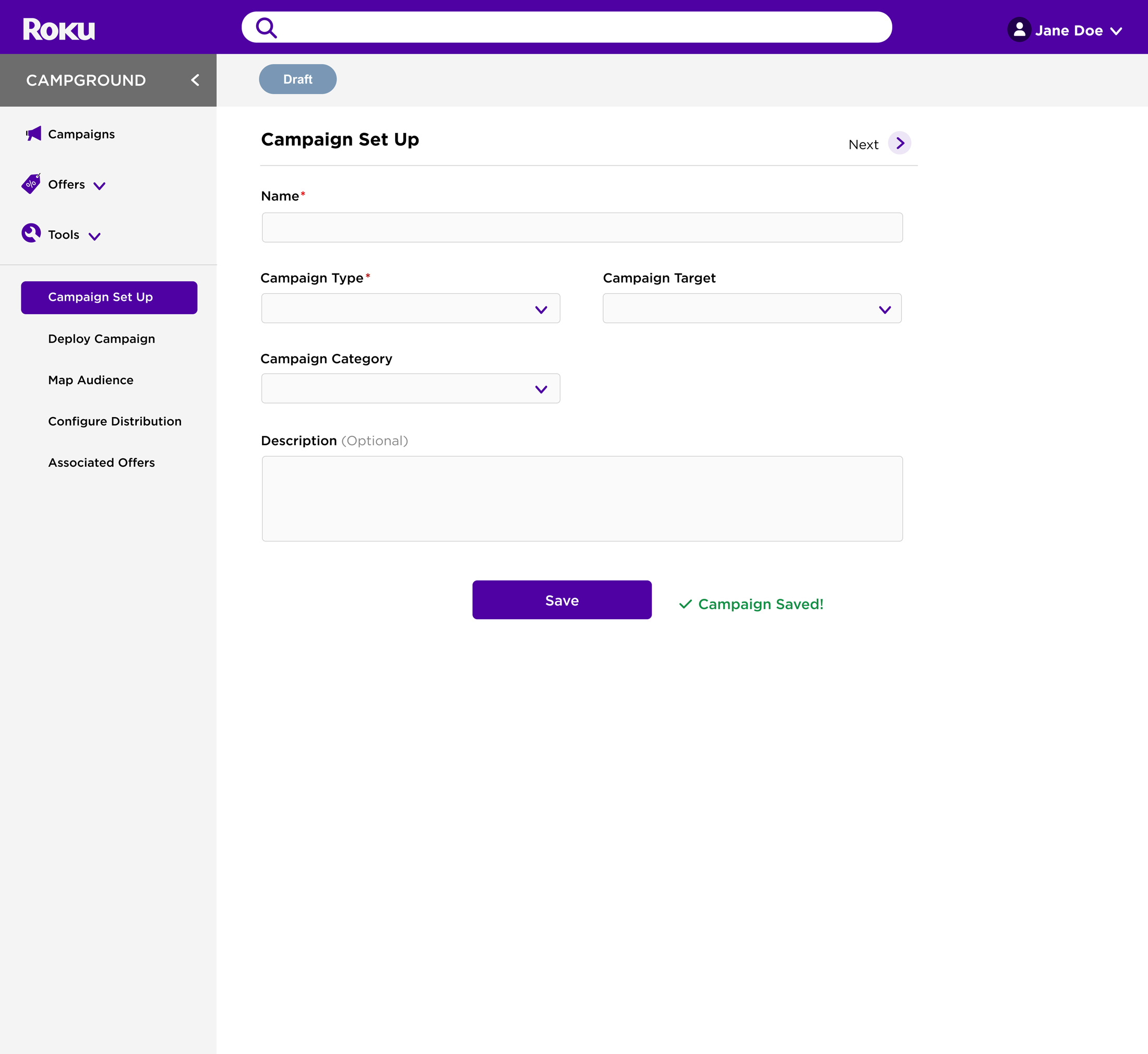Click the Next arrow circle icon
1148x1054 pixels.
point(900,143)
